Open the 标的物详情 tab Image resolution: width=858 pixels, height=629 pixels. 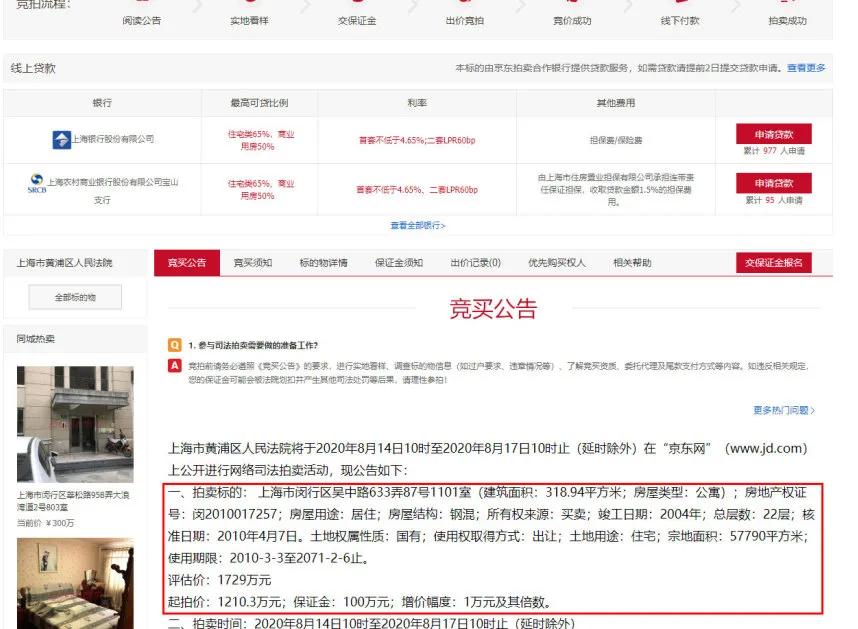click(x=327, y=261)
